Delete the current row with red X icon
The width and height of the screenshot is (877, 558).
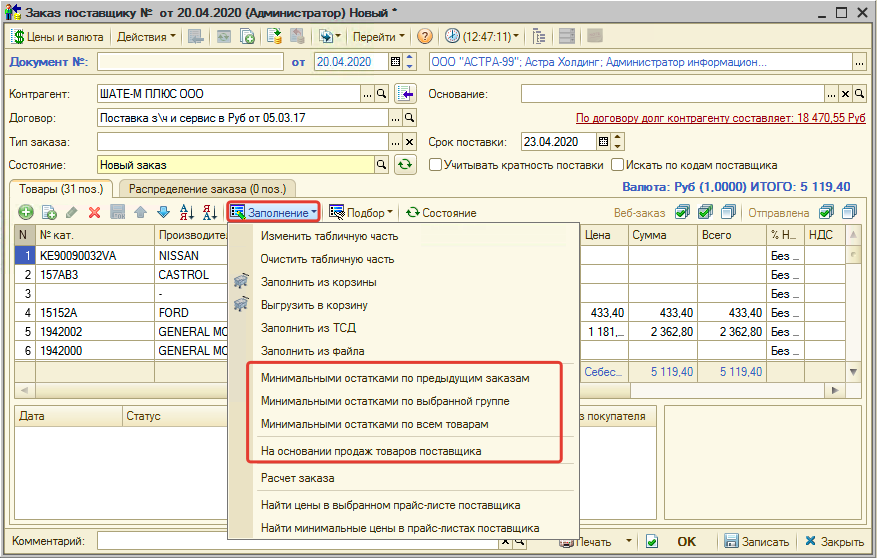click(95, 212)
